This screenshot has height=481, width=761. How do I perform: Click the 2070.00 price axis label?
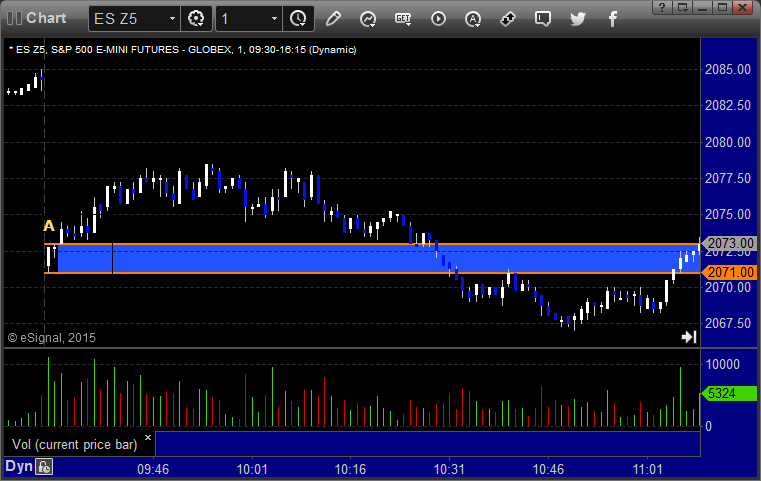point(728,287)
